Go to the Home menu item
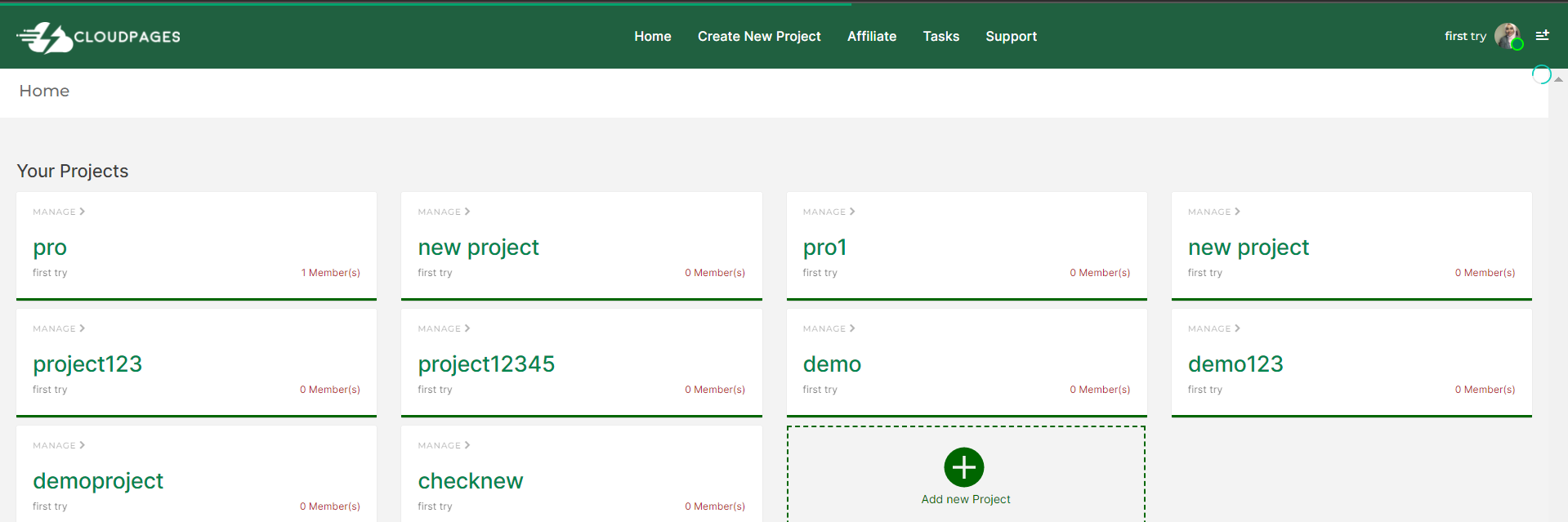The height and width of the screenshot is (522, 1568). pos(652,36)
